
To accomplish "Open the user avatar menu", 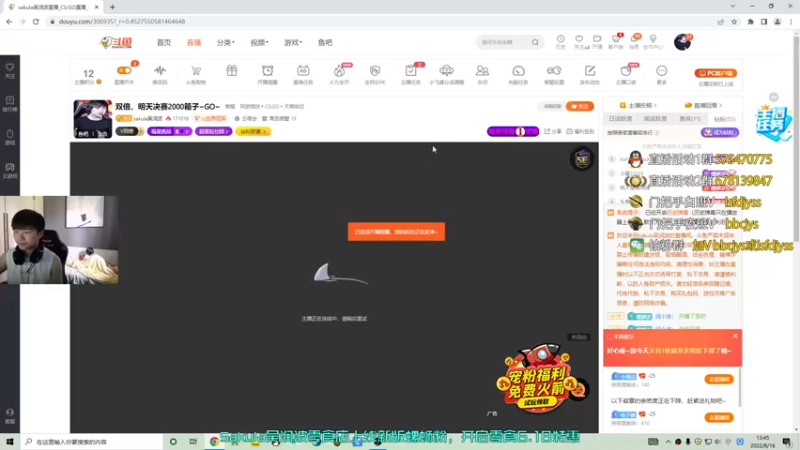I will click(x=682, y=42).
